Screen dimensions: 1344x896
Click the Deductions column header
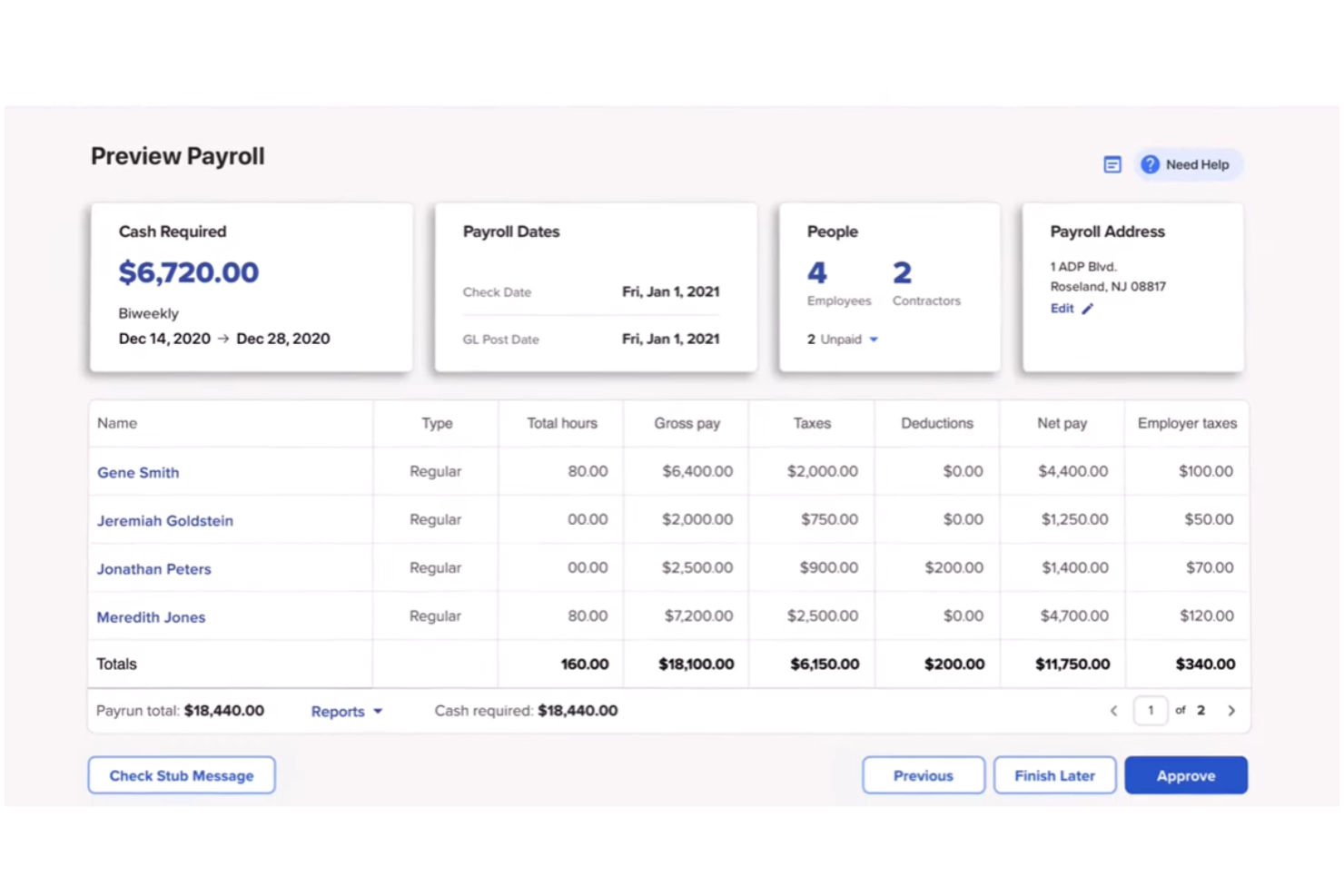click(937, 423)
